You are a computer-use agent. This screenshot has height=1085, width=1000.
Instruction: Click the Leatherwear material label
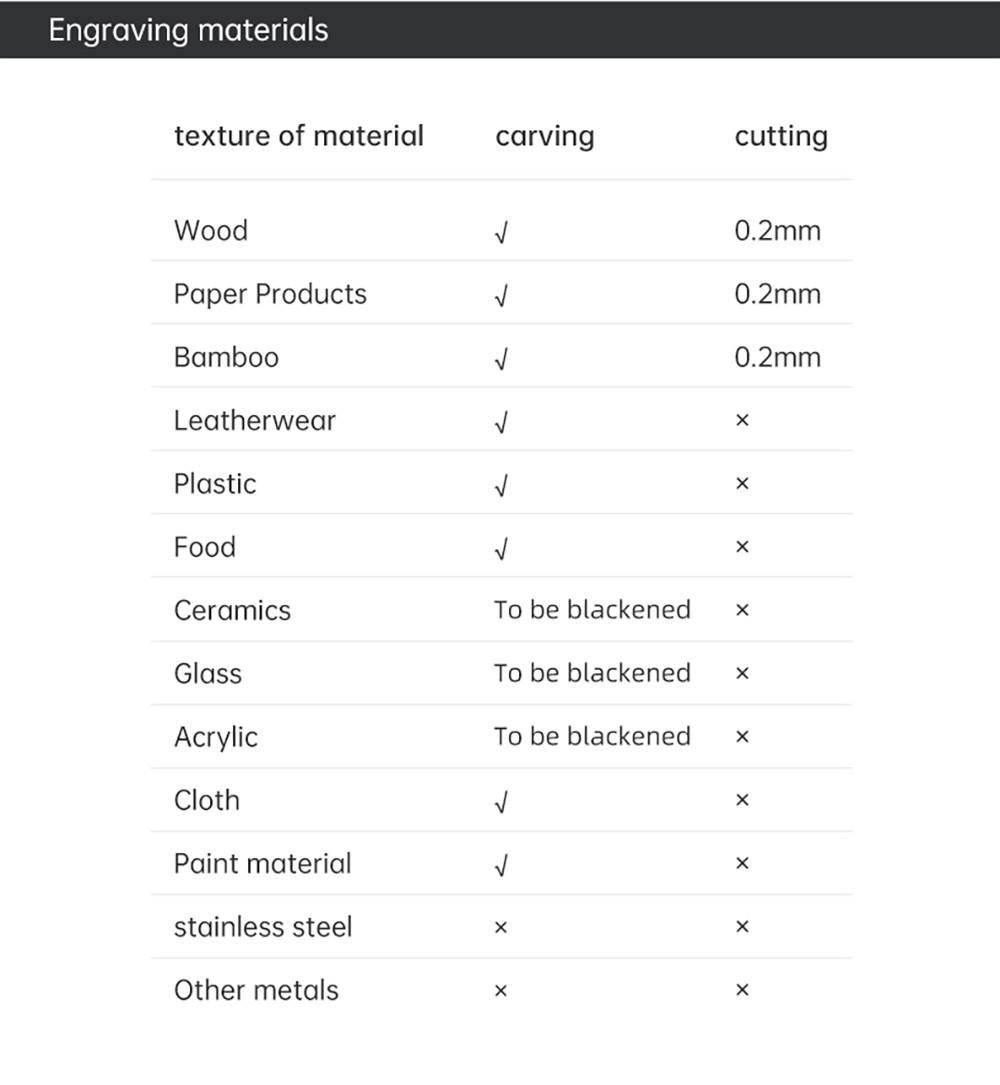255,421
